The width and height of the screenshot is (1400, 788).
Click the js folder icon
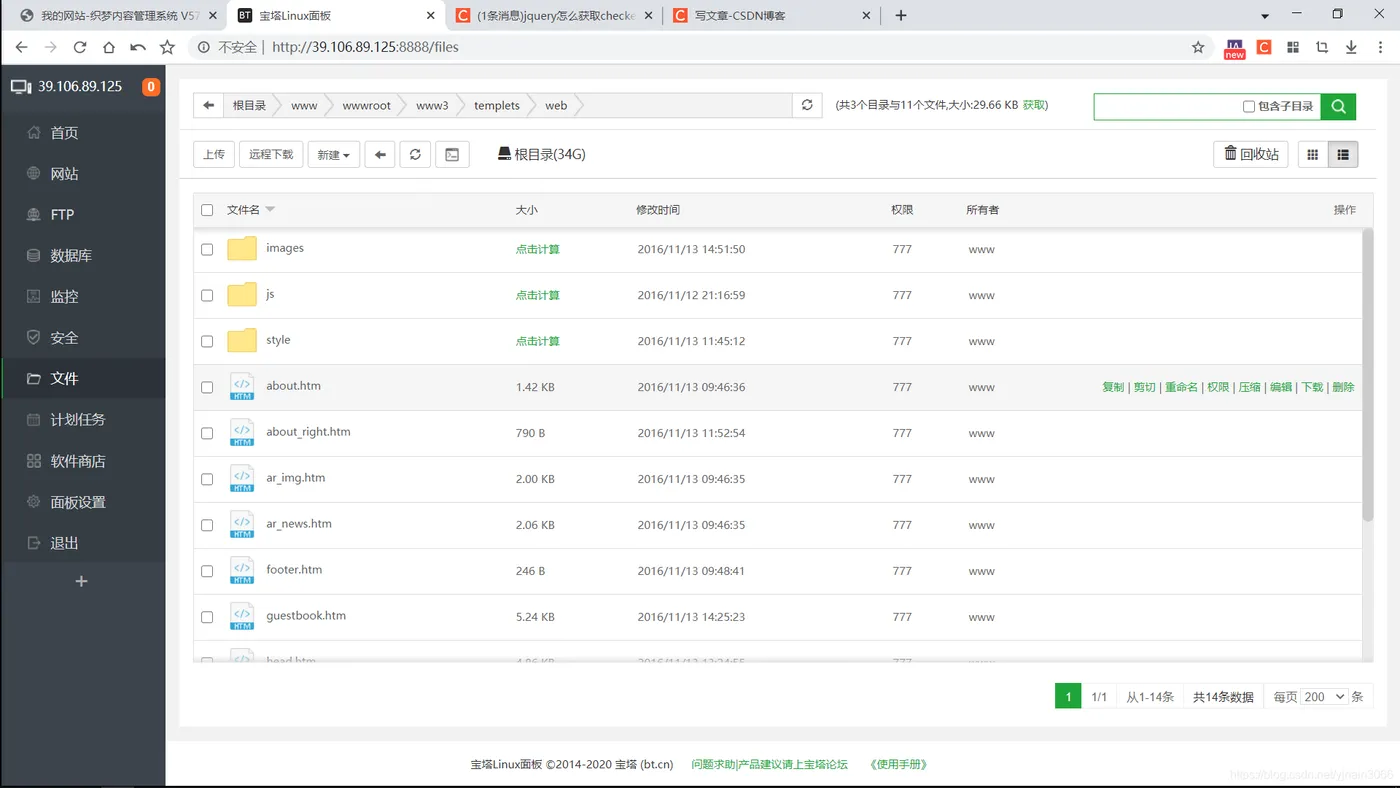click(x=242, y=294)
